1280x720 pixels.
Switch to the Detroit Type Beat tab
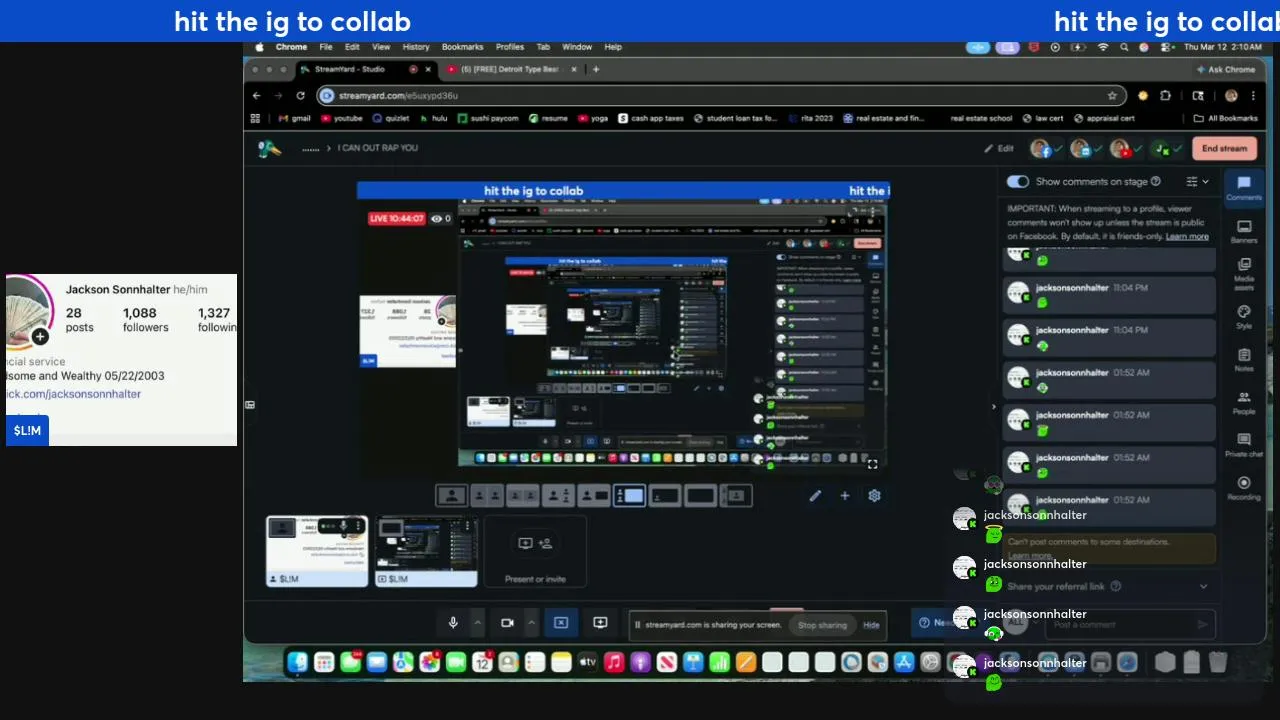click(510, 69)
